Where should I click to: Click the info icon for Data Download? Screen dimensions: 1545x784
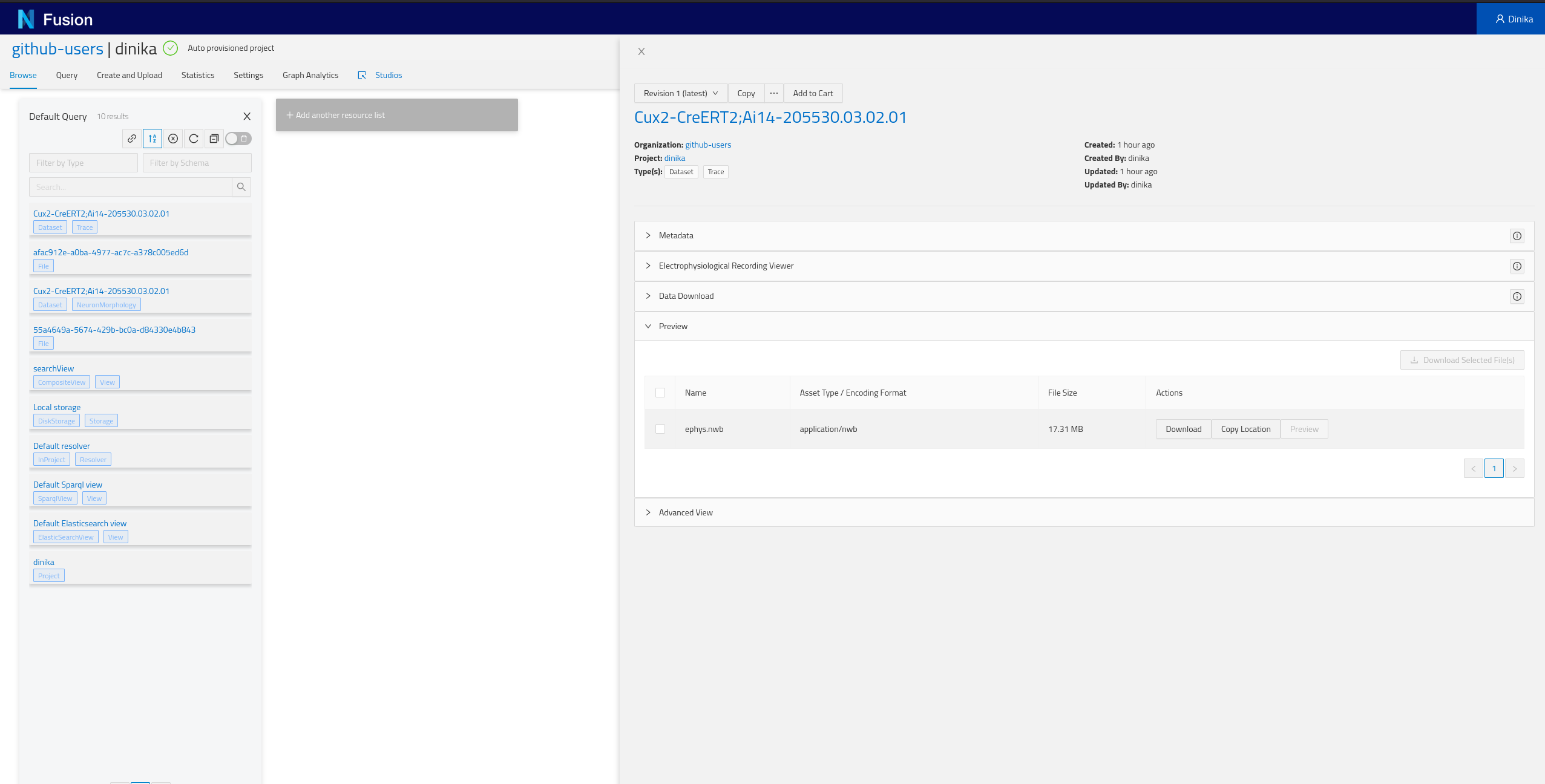tap(1517, 296)
